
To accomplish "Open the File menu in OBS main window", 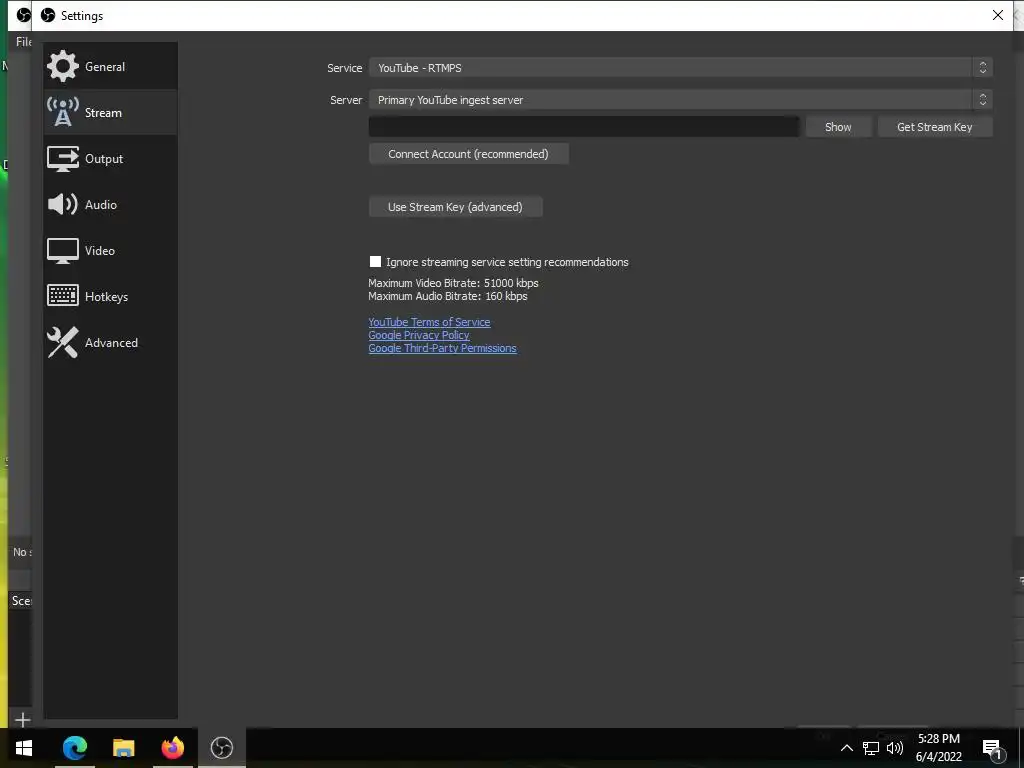I will pyautogui.click(x=24, y=42).
